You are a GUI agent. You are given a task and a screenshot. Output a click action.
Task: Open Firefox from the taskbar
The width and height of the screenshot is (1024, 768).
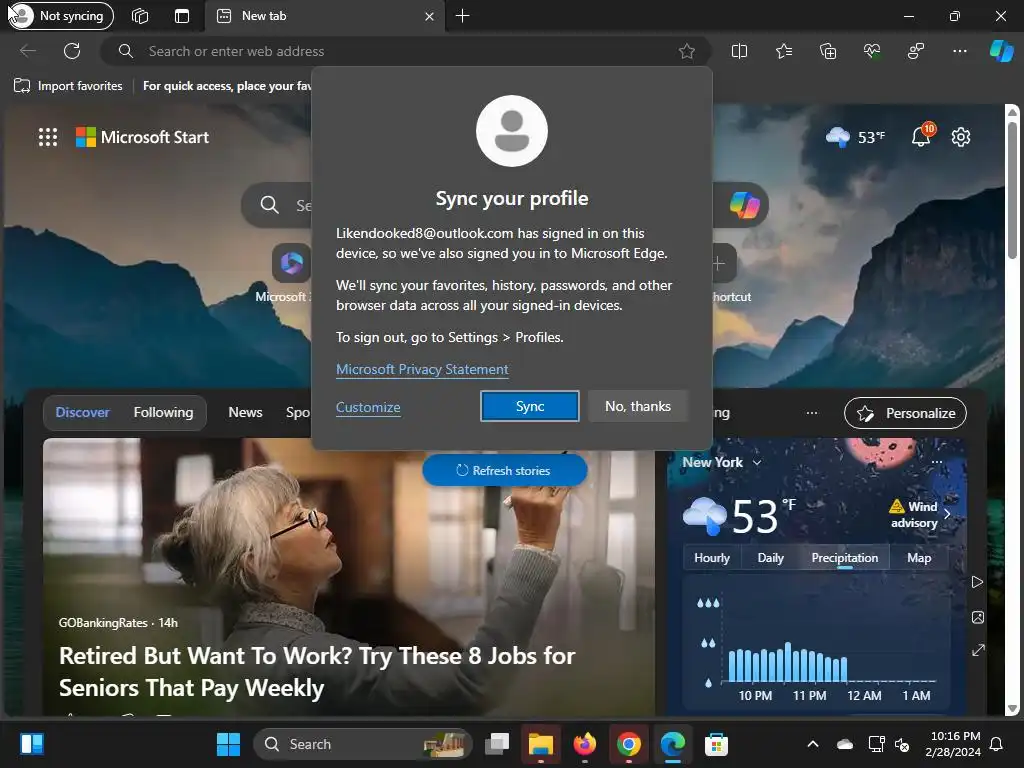584,744
